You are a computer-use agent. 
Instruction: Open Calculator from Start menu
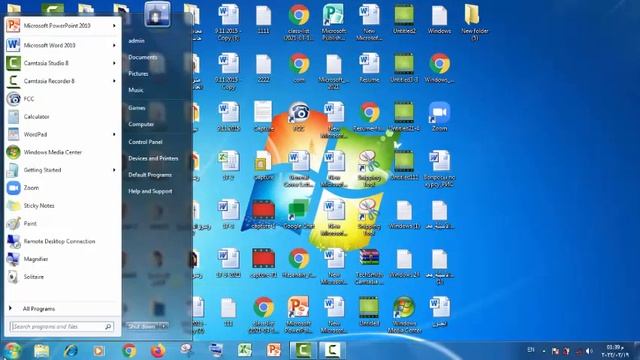click(63, 117)
